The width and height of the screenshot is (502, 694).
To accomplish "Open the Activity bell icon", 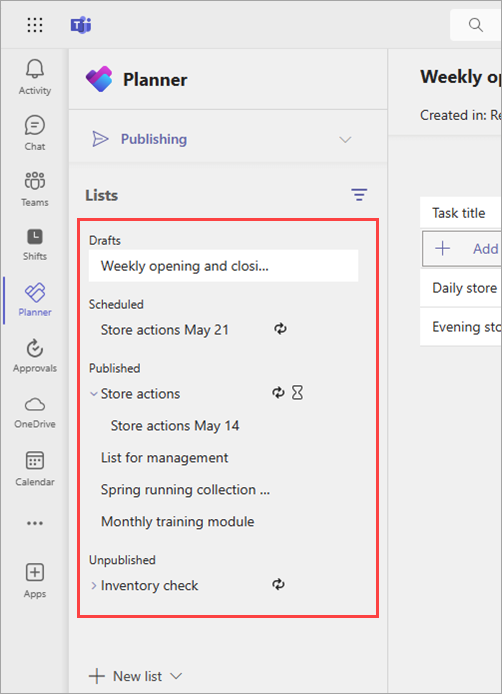I will click(x=35, y=69).
